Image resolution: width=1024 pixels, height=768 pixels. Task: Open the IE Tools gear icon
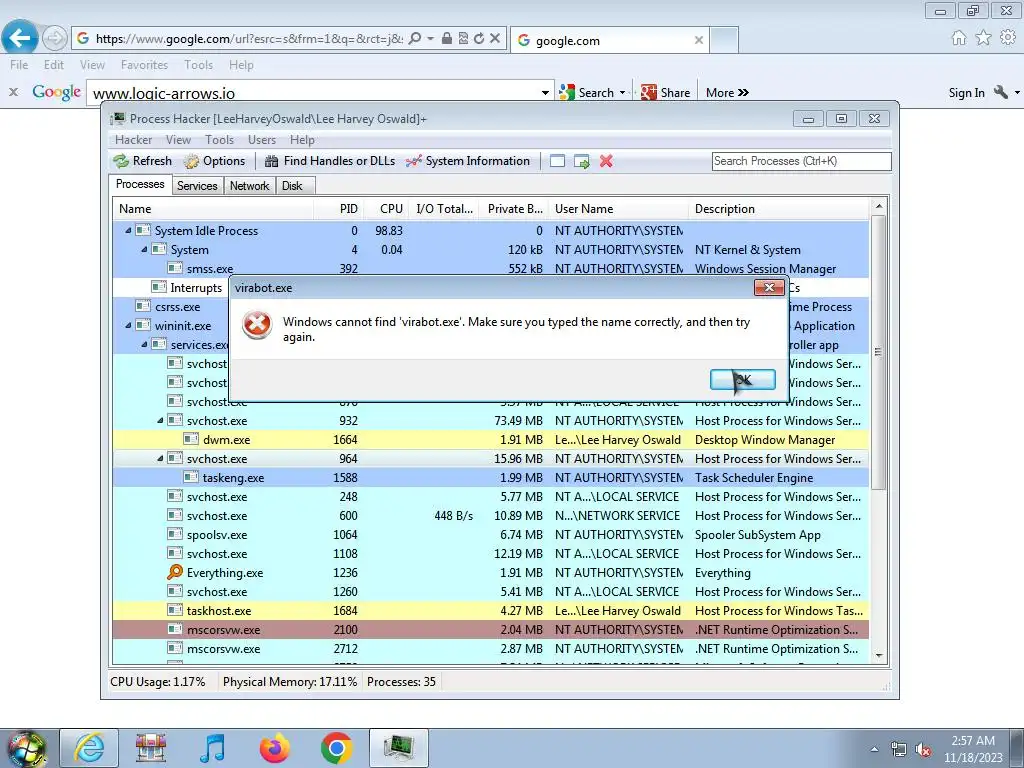tap(1008, 38)
